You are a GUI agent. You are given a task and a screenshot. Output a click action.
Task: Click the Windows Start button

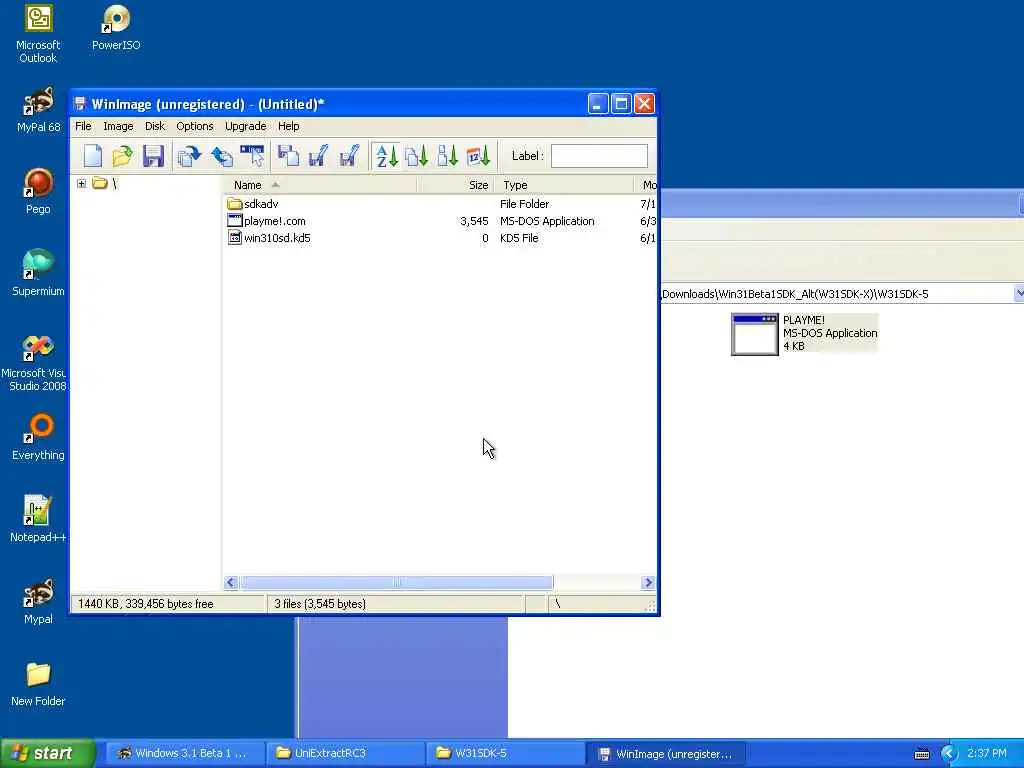pos(48,753)
